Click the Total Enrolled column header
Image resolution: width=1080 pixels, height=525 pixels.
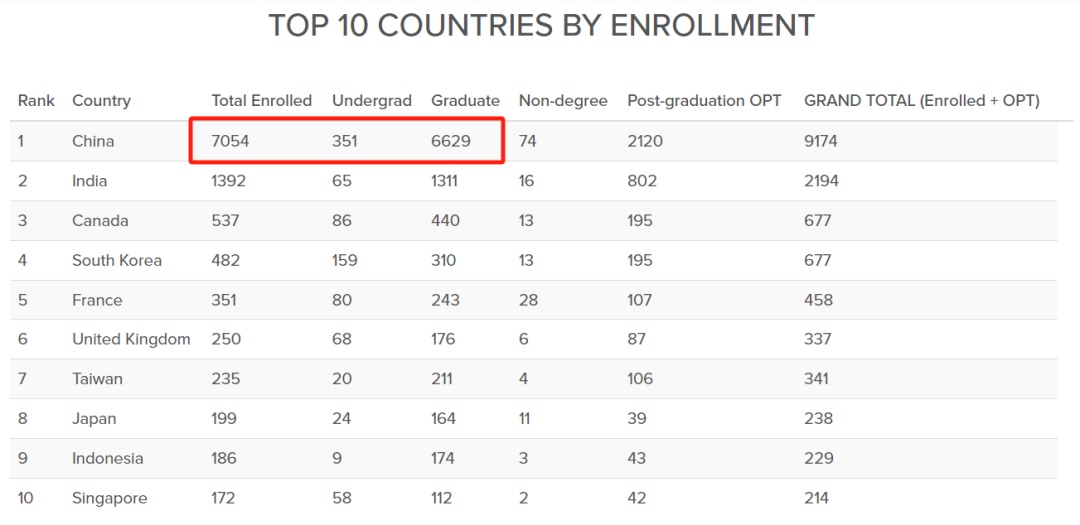point(261,101)
